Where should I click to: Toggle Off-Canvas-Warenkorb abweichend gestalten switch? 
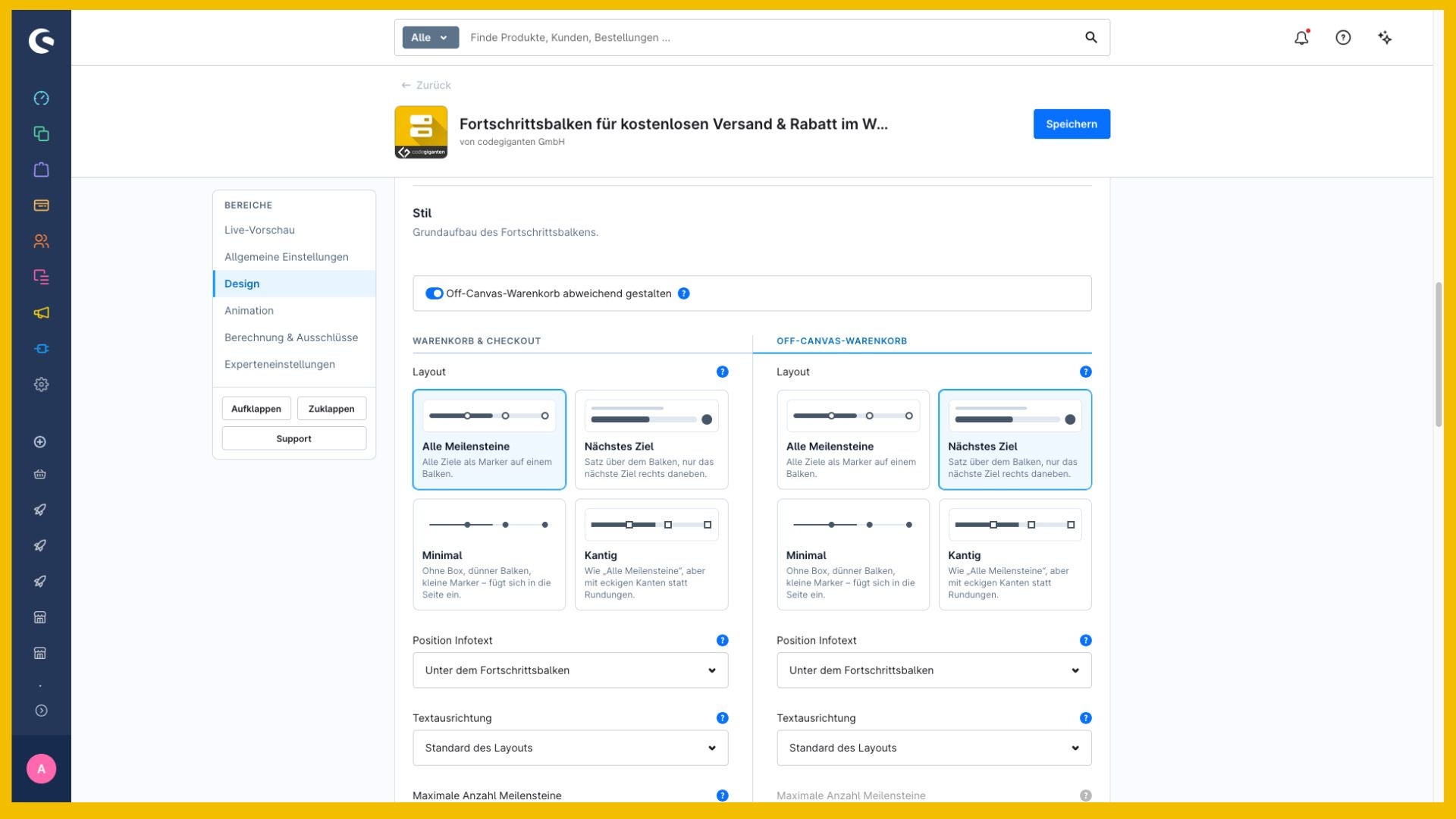tap(434, 293)
